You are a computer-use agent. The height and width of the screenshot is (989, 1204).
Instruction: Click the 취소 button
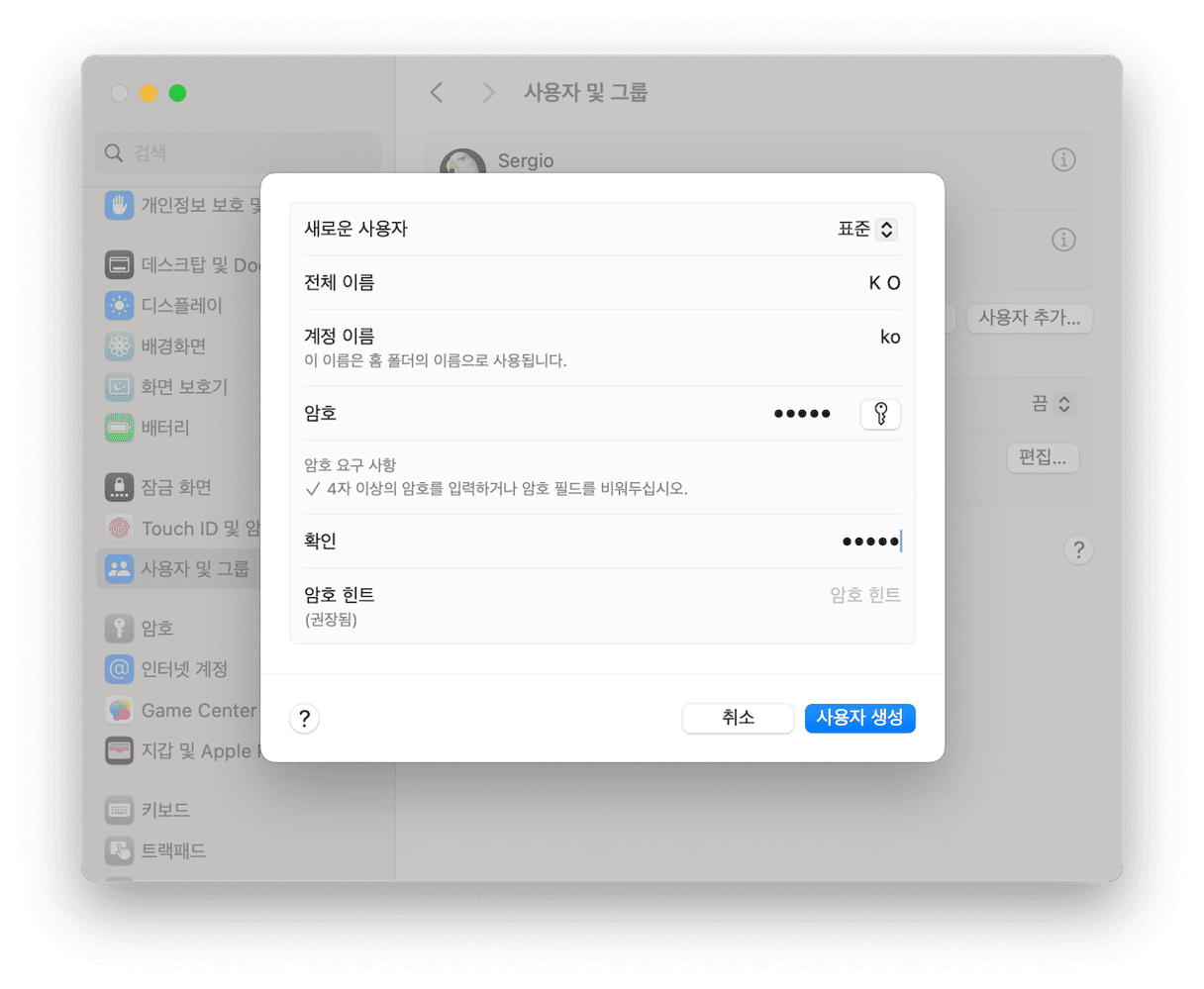pyautogui.click(x=738, y=718)
